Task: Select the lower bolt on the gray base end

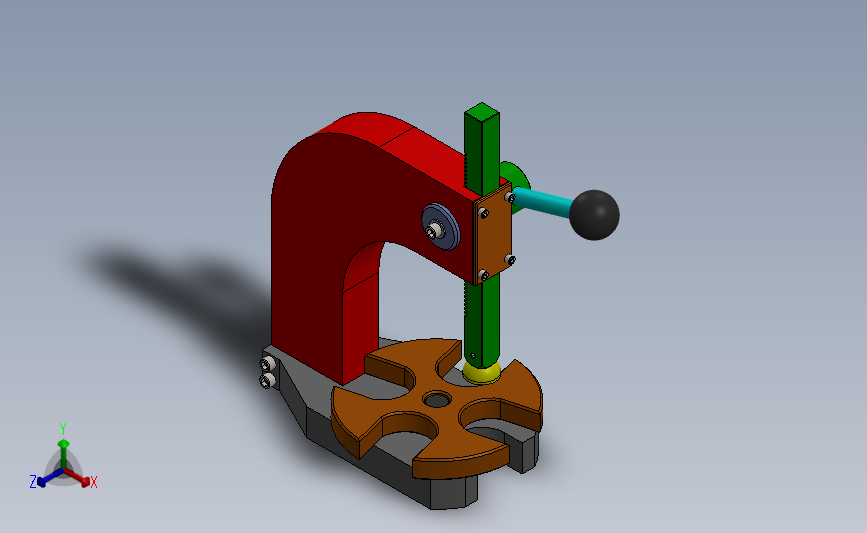Action: [268, 380]
